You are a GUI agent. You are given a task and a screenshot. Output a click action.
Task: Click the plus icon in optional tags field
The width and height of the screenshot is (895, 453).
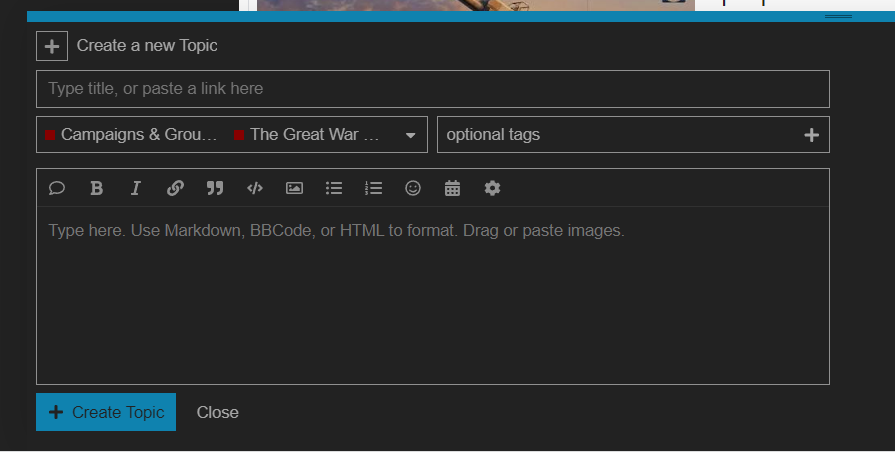pyautogui.click(x=811, y=135)
